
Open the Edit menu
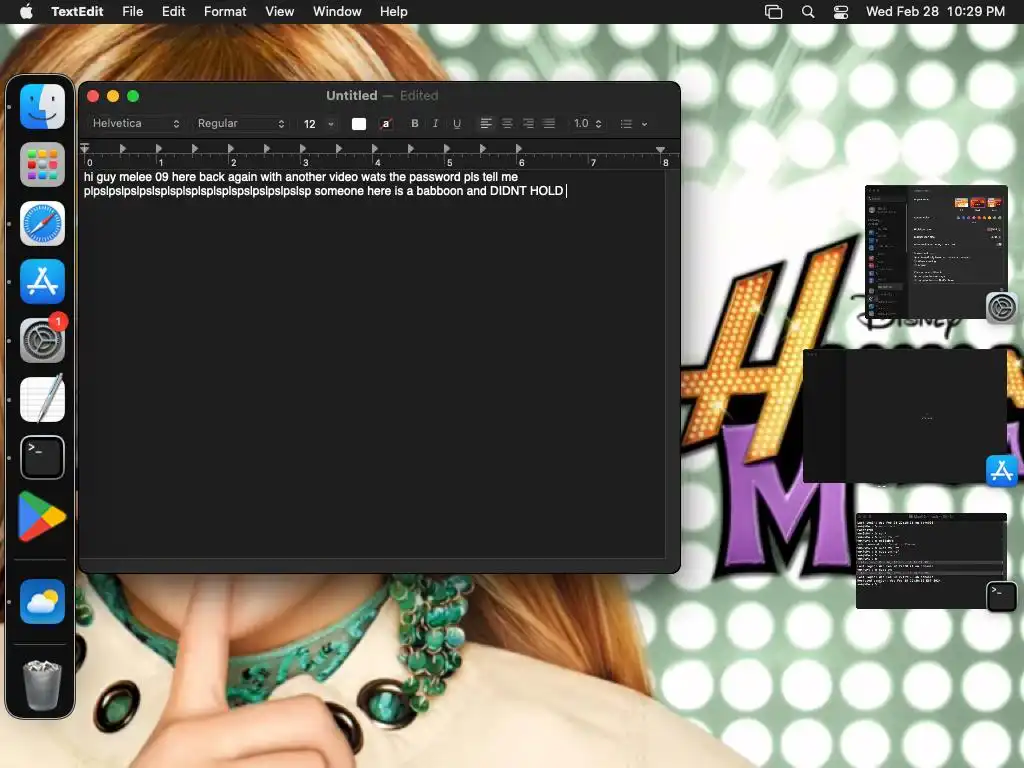click(x=174, y=11)
